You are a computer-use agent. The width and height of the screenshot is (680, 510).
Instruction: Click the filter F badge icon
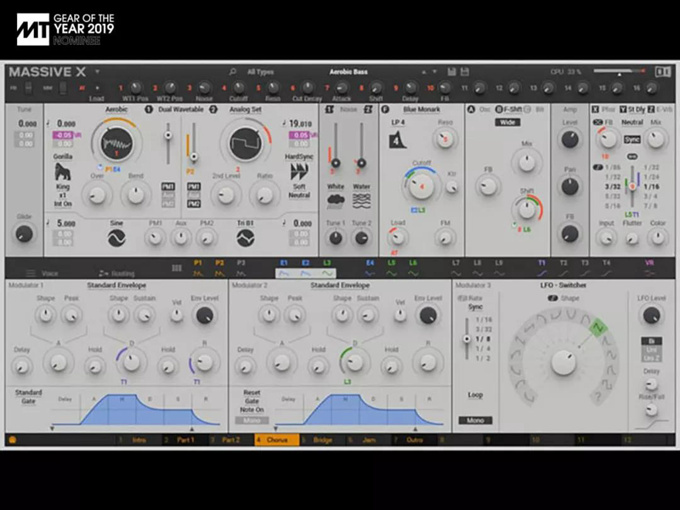click(x=385, y=109)
